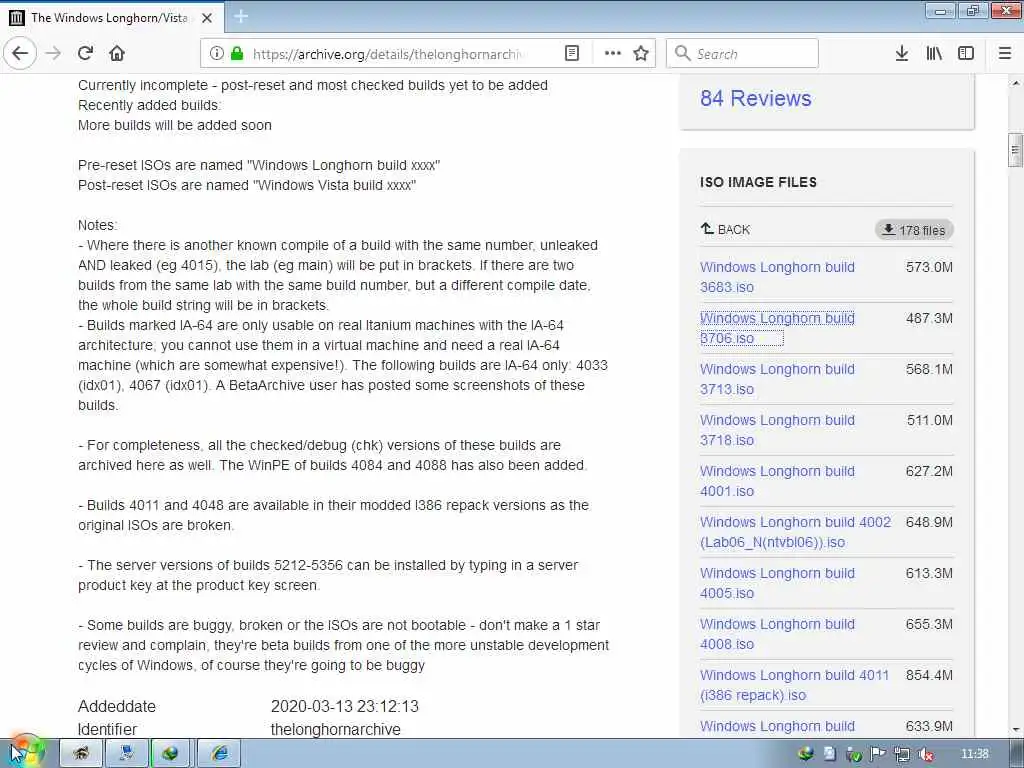Open the Firefox hamburger menu
This screenshot has height=768, width=1024.
1005,54
